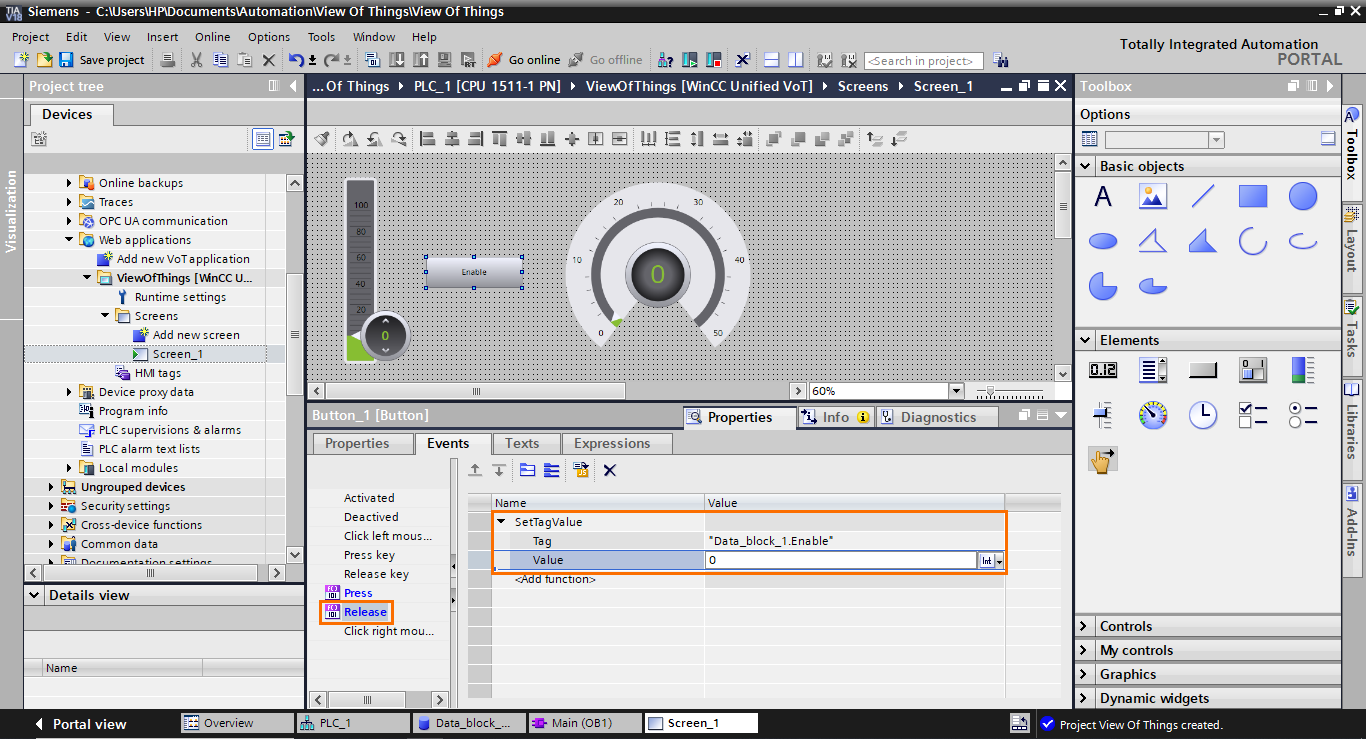The image size is (1366, 739).
Task: Select the Press event
Action: click(x=358, y=593)
